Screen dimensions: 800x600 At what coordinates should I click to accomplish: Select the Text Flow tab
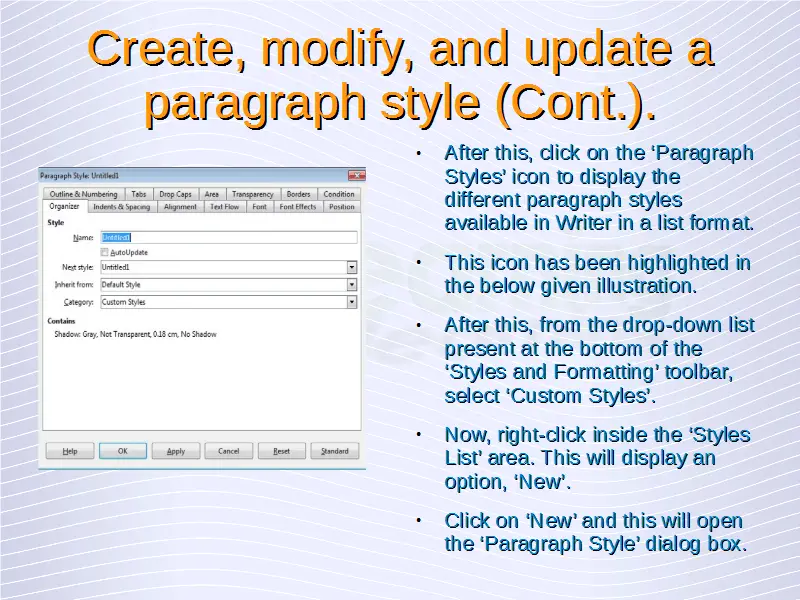click(x=224, y=207)
